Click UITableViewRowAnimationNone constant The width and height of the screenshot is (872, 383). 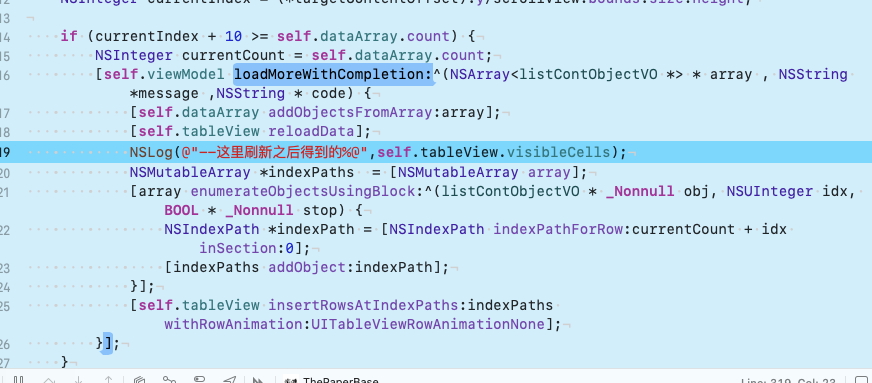pos(428,324)
